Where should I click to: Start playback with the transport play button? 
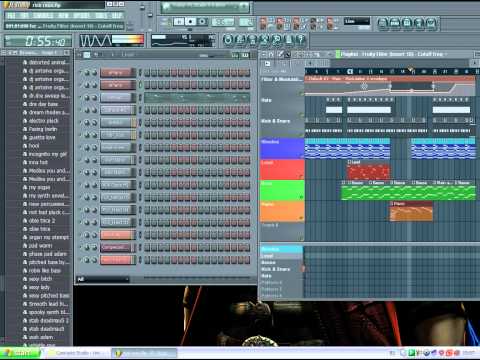179,22
